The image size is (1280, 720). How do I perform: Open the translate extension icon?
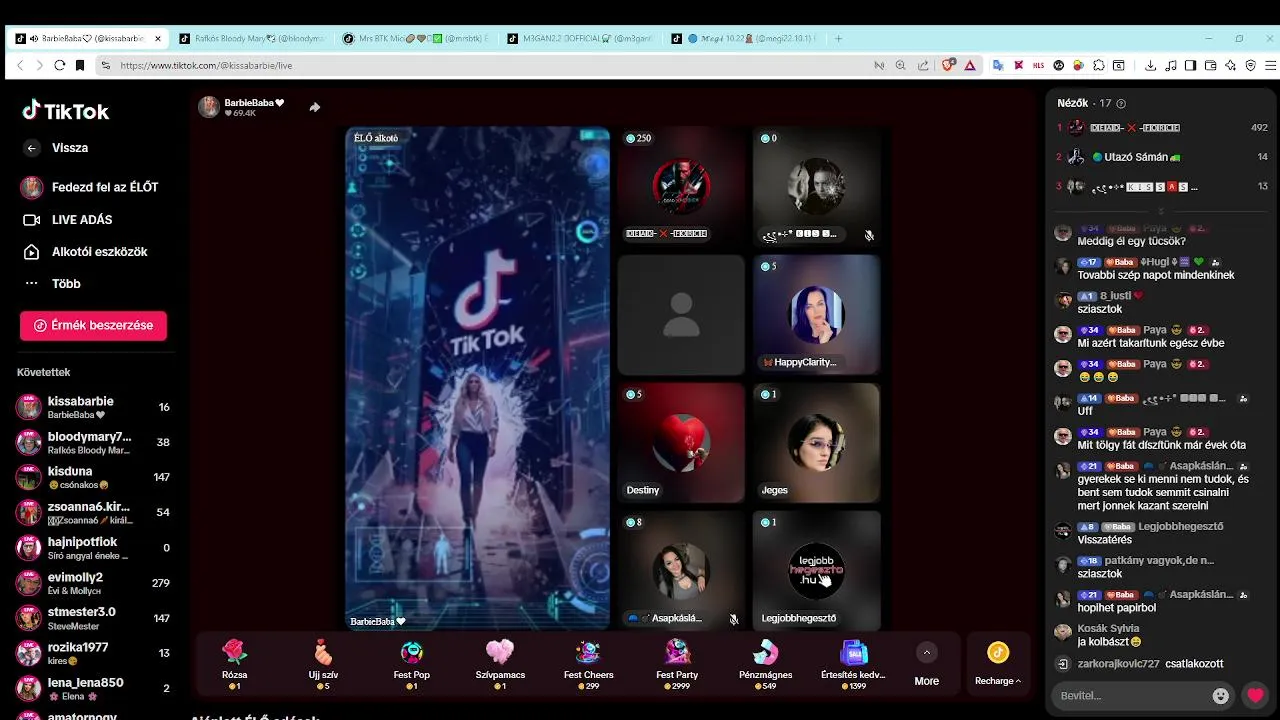tap(998, 65)
